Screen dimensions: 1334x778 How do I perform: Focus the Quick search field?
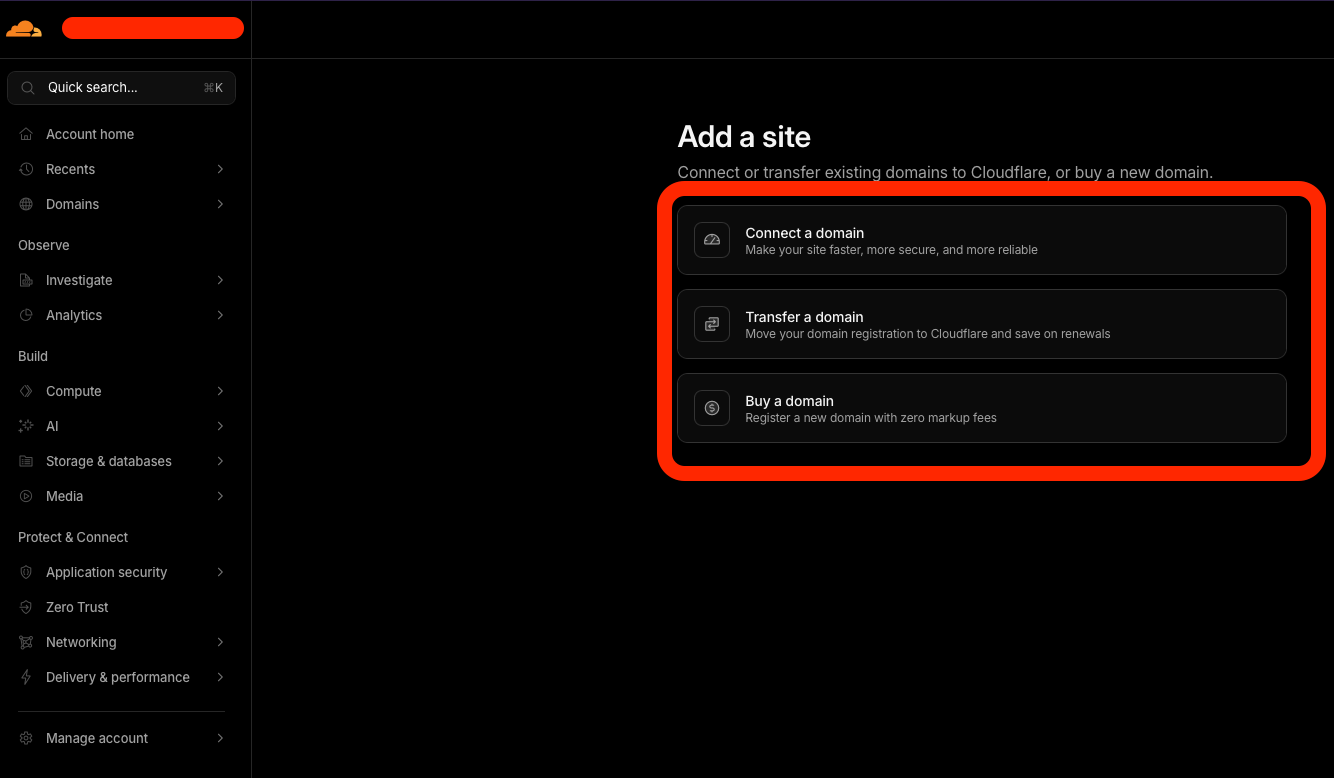click(x=122, y=88)
